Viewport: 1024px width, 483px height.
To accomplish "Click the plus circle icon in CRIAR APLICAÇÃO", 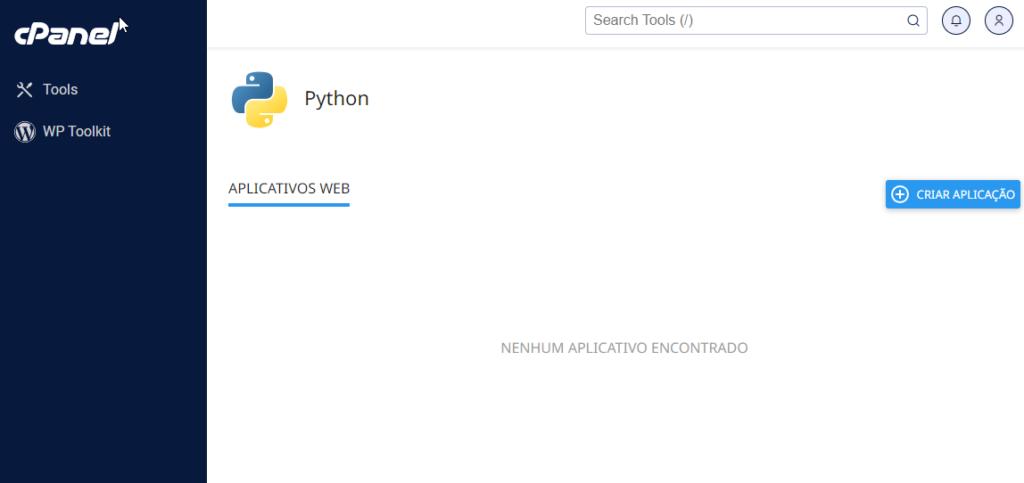I will tap(900, 194).
